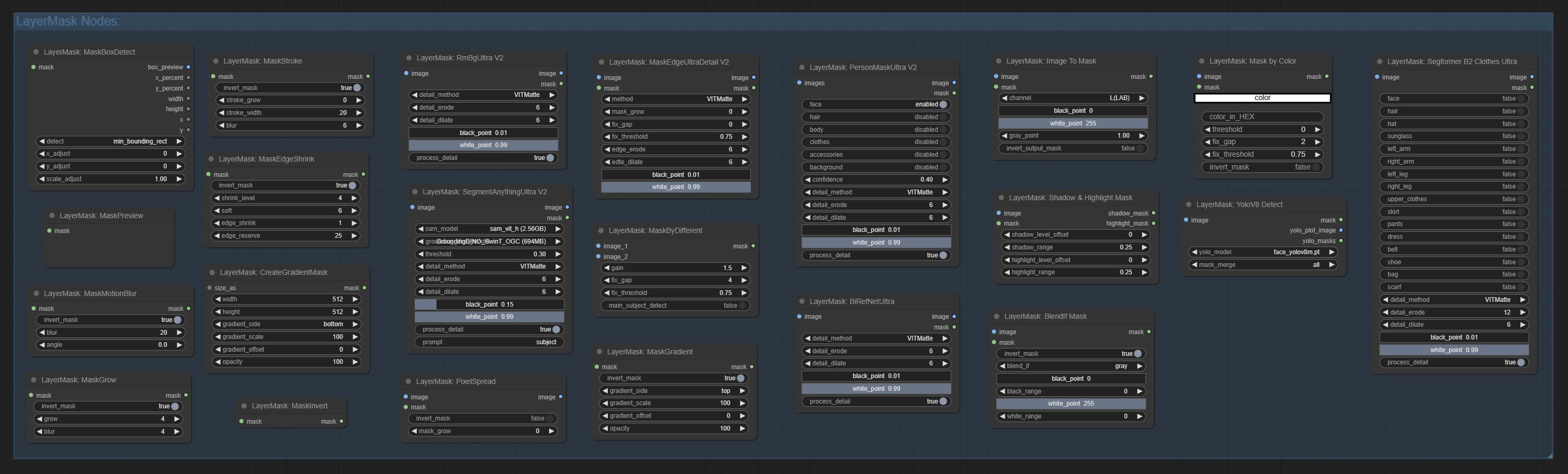Viewport: 1568px width, 474px height.
Task: Collapse the BlendIf Mask node title dot
Action: click(x=997, y=316)
